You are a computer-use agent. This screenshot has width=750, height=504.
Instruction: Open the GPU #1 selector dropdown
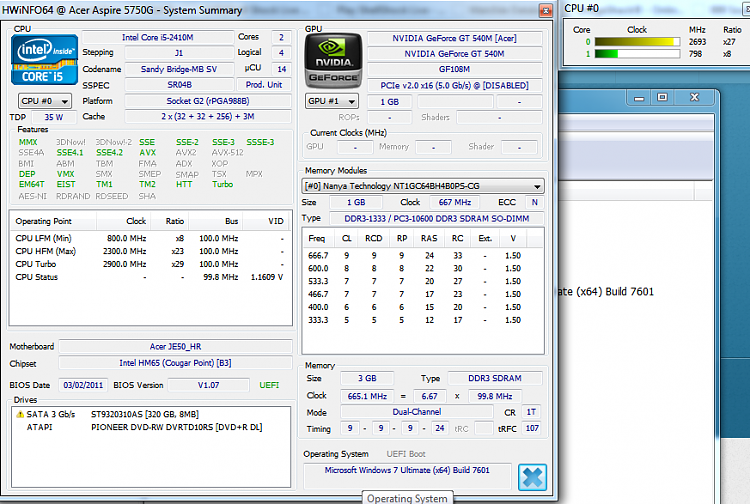[x=332, y=101]
